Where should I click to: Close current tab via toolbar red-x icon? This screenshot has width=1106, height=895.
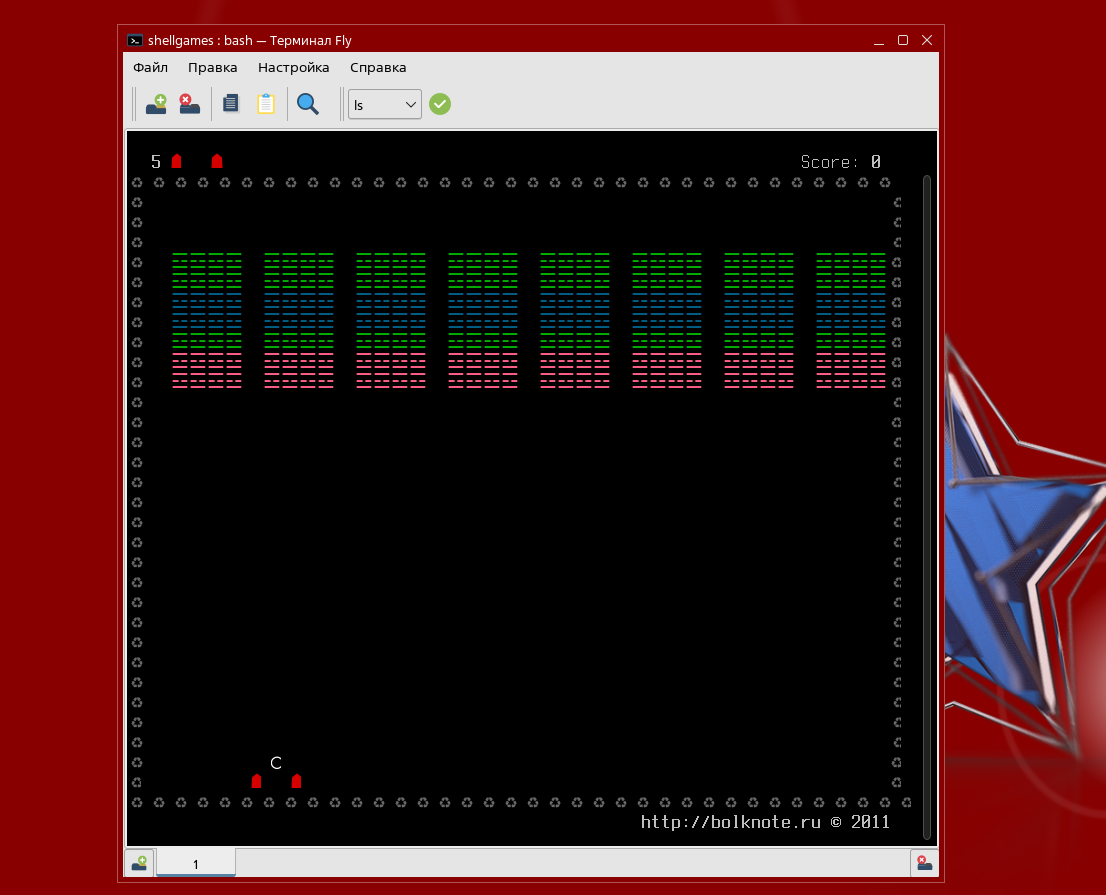pyautogui.click(x=189, y=104)
